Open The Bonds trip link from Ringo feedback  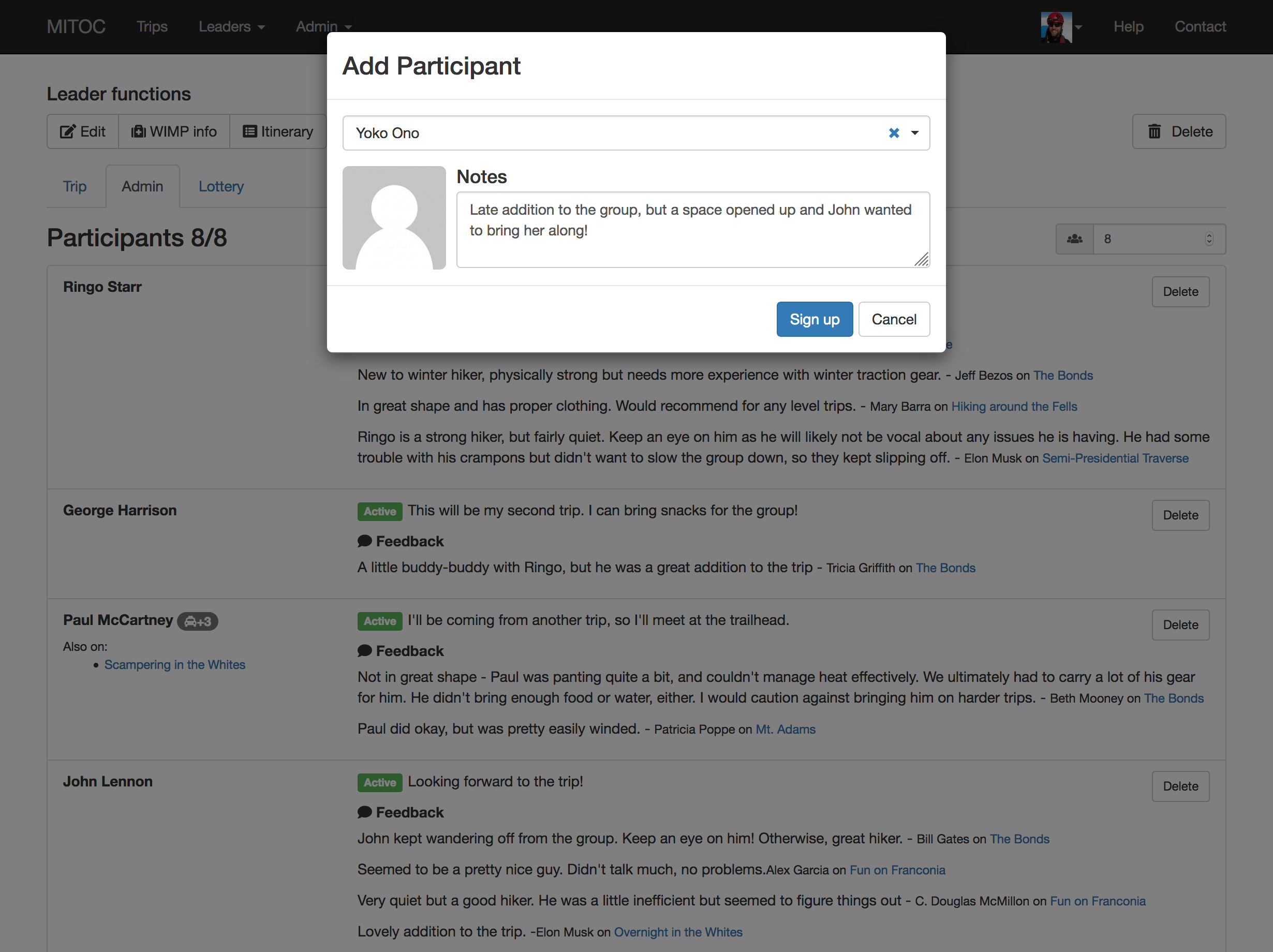click(1063, 375)
